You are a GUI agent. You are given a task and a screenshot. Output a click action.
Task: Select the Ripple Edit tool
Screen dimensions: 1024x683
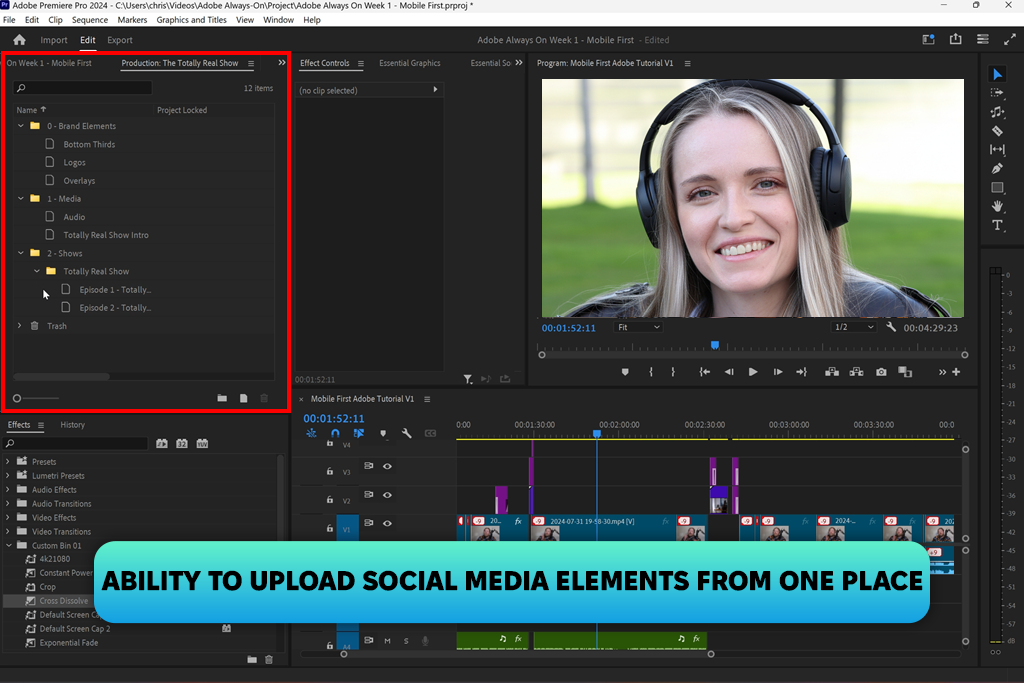click(x=997, y=112)
